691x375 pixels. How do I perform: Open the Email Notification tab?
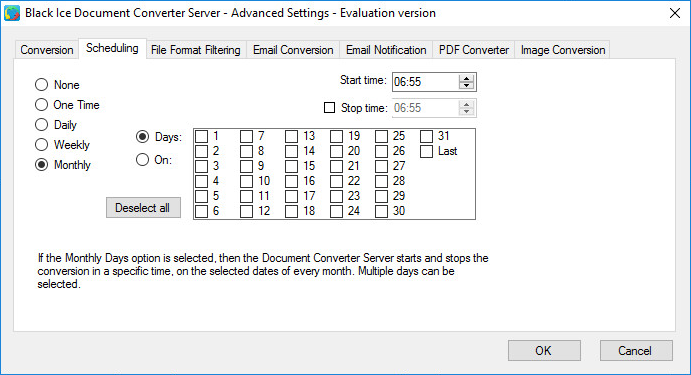pyautogui.click(x=386, y=50)
